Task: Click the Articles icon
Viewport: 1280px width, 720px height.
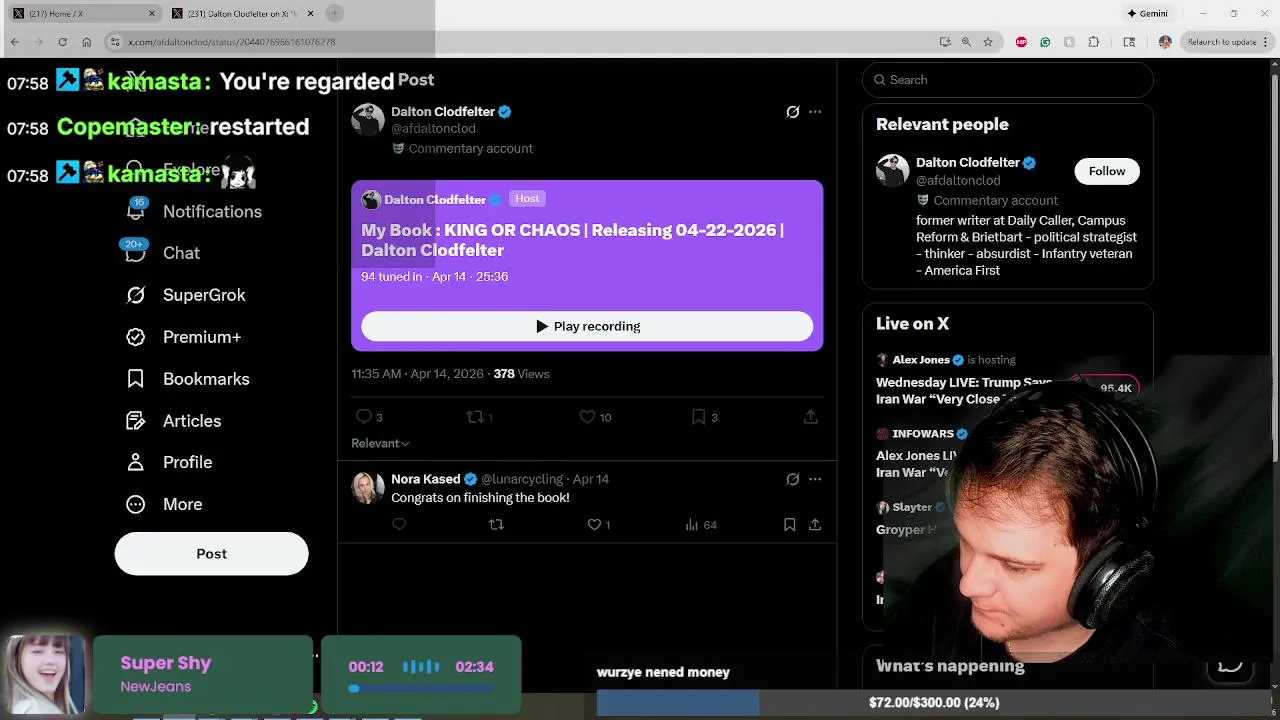Action: coord(136,421)
